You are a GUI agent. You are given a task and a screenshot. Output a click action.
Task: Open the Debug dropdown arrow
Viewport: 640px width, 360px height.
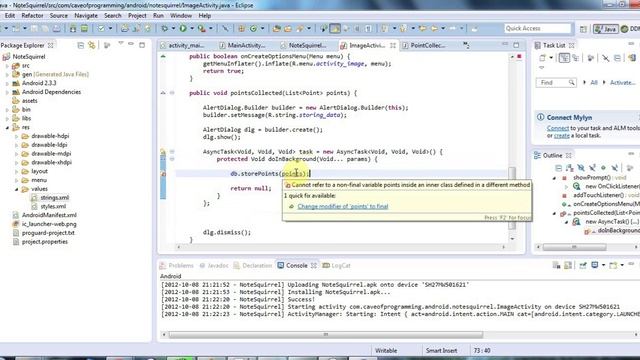click(173, 28)
